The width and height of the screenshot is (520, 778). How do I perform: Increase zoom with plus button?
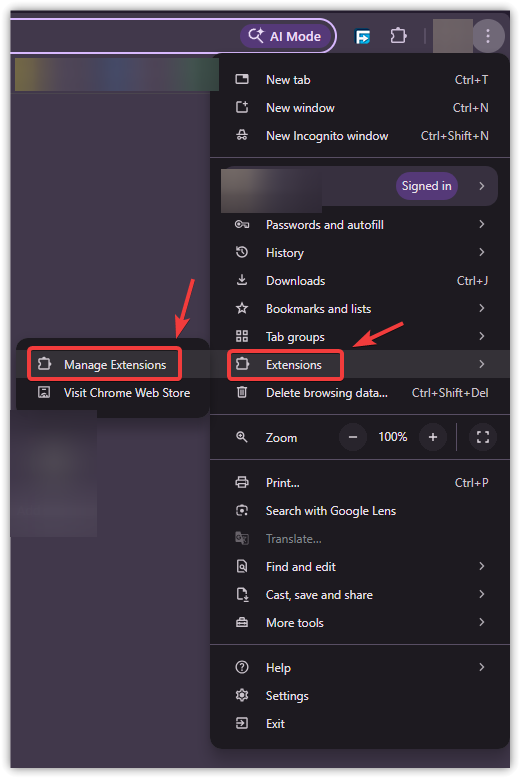(x=433, y=437)
